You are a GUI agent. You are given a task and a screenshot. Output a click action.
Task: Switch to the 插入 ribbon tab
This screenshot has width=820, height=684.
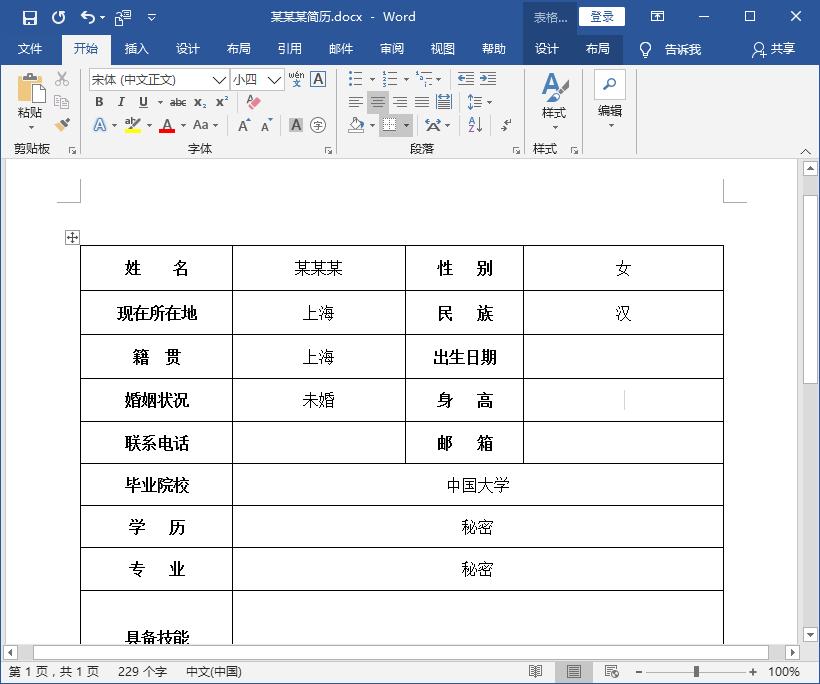(x=136, y=48)
